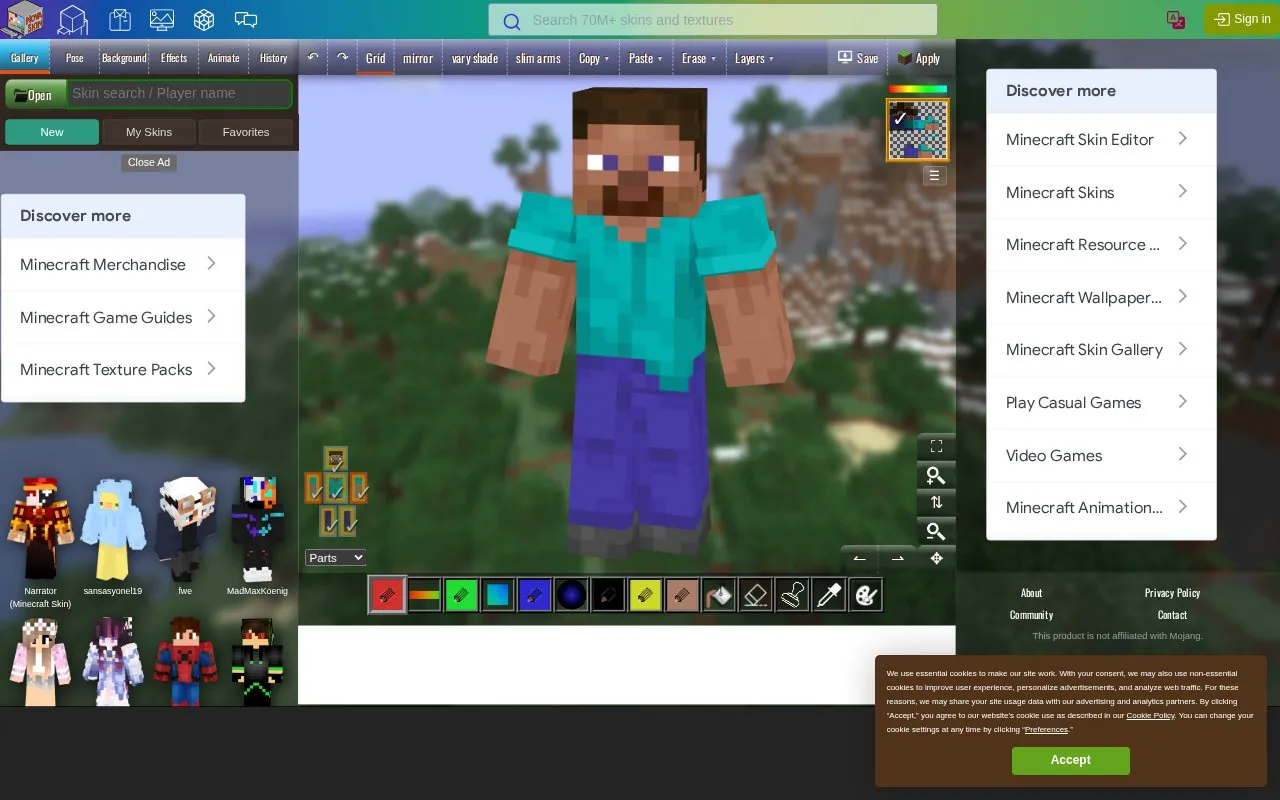
Task: Enter fullscreen preview mode
Action: [936, 446]
